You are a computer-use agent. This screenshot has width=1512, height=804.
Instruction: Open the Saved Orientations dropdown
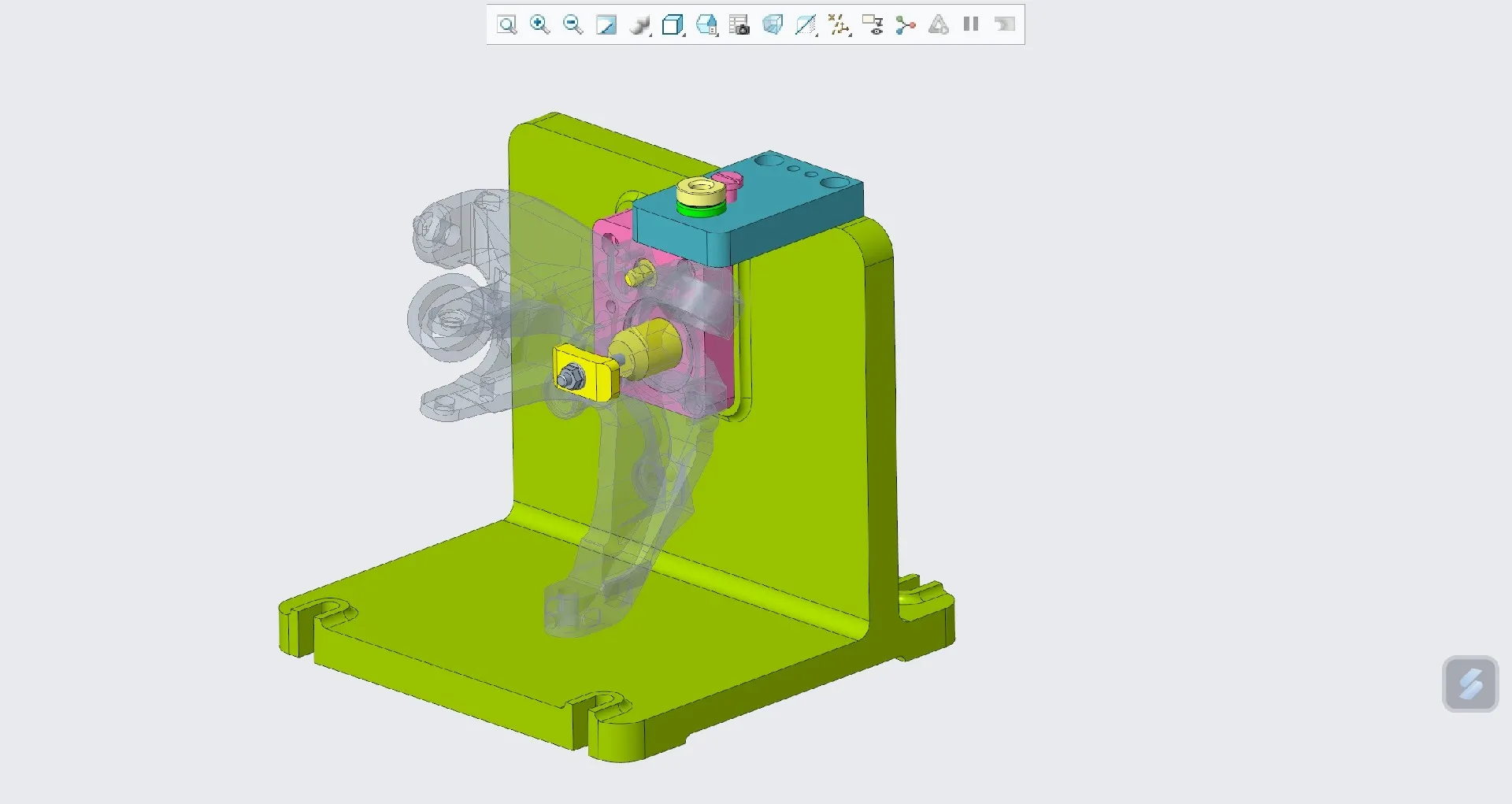pyautogui.click(x=707, y=25)
